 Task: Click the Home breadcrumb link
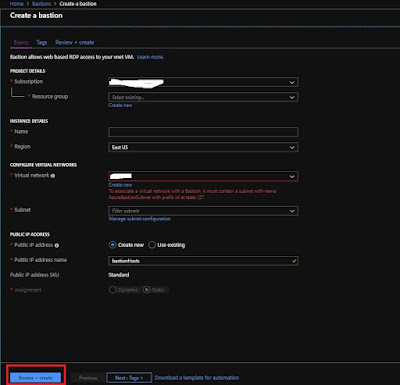click(17, 4)
